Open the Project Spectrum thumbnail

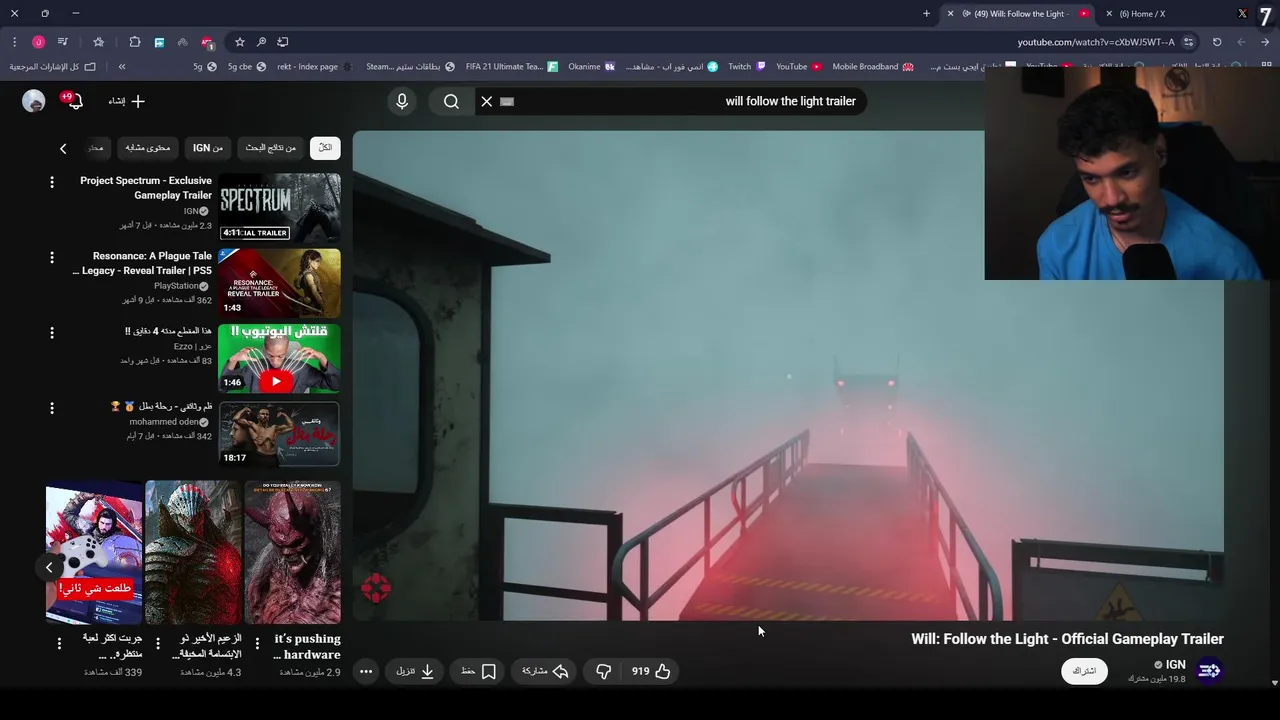point(279,207)
